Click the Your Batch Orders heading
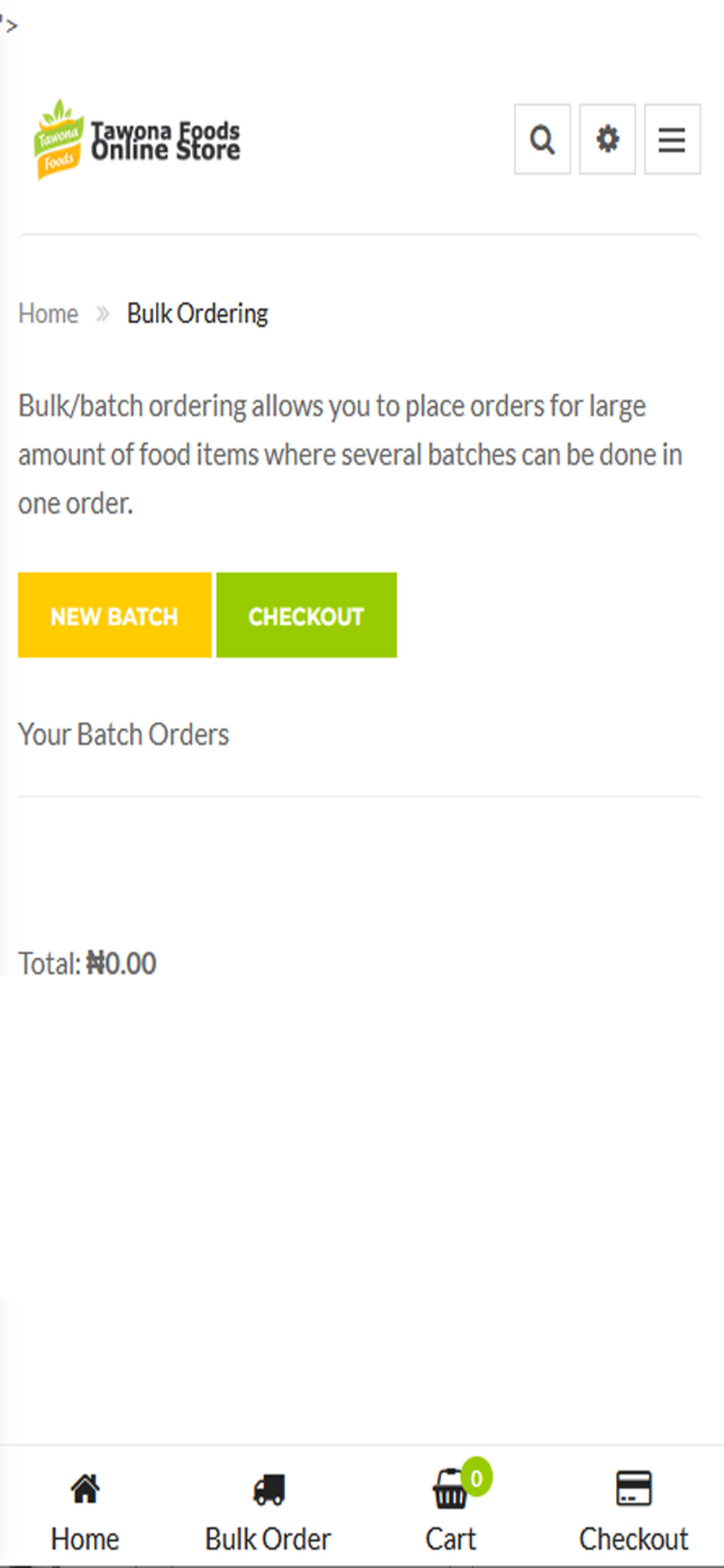This screenshot has width=724, height=1568. pos(124,735)
